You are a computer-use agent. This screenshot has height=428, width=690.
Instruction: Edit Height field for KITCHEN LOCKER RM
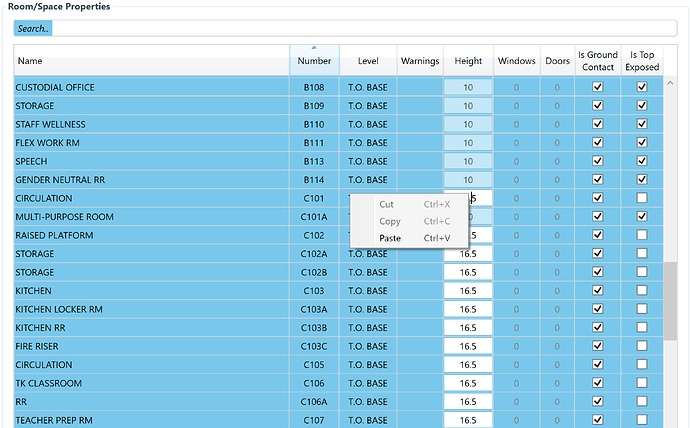(x=468, y=309)
